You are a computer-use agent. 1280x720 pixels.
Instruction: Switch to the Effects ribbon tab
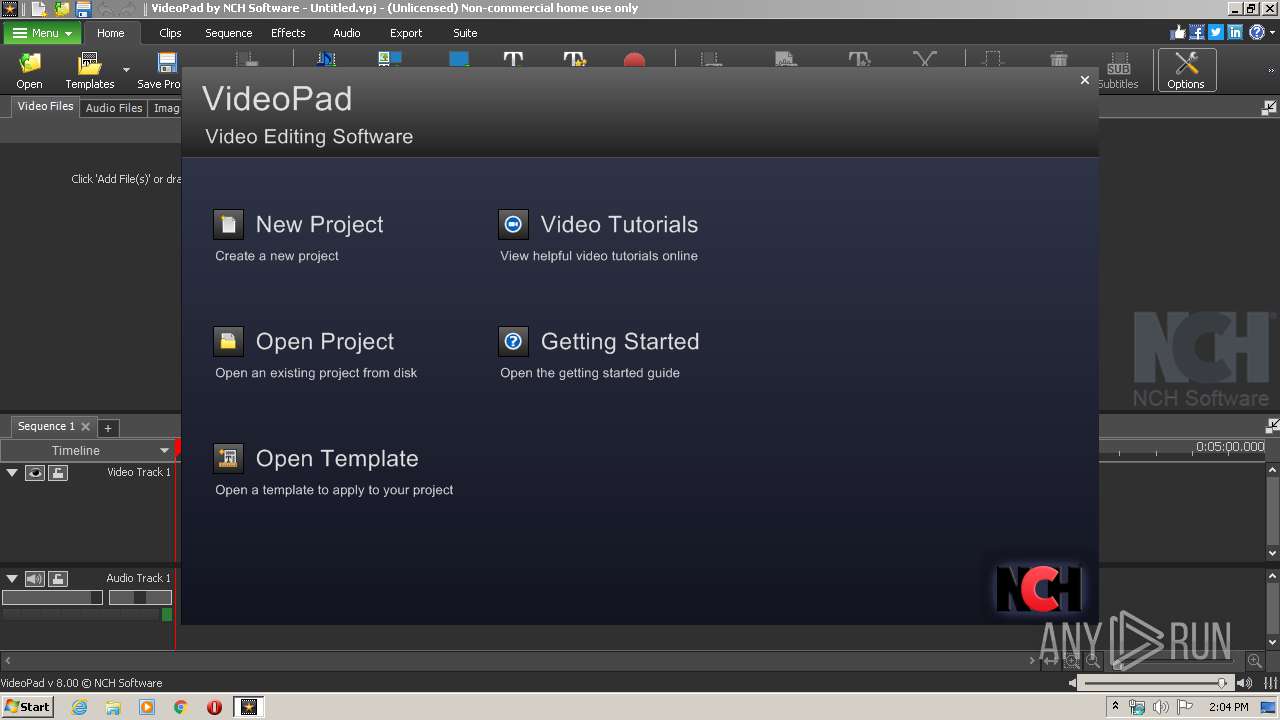[x=288, y=33]
